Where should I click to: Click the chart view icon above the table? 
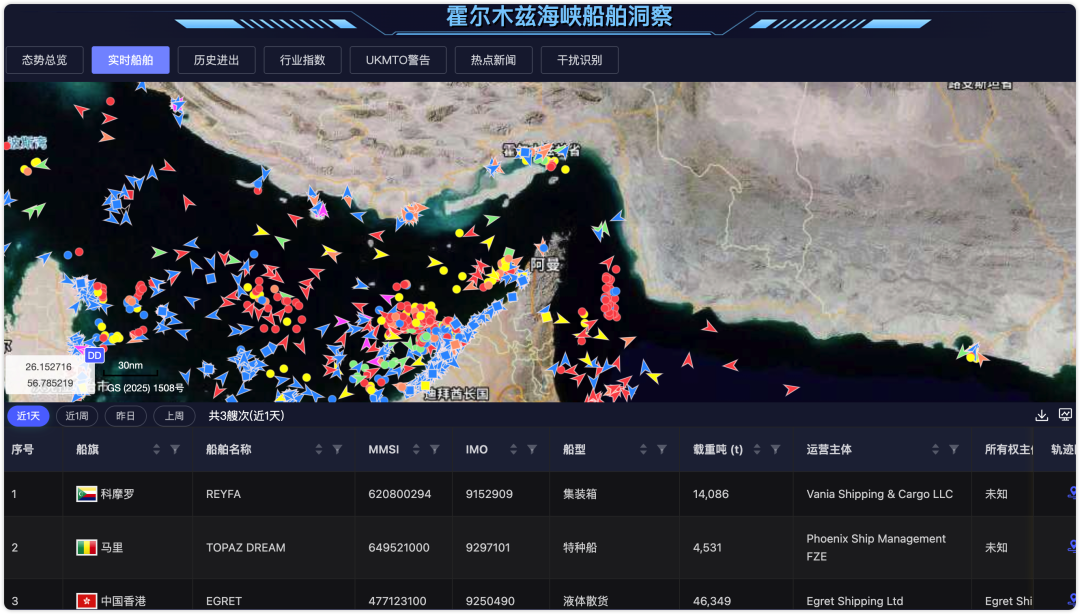point(1065,415)
